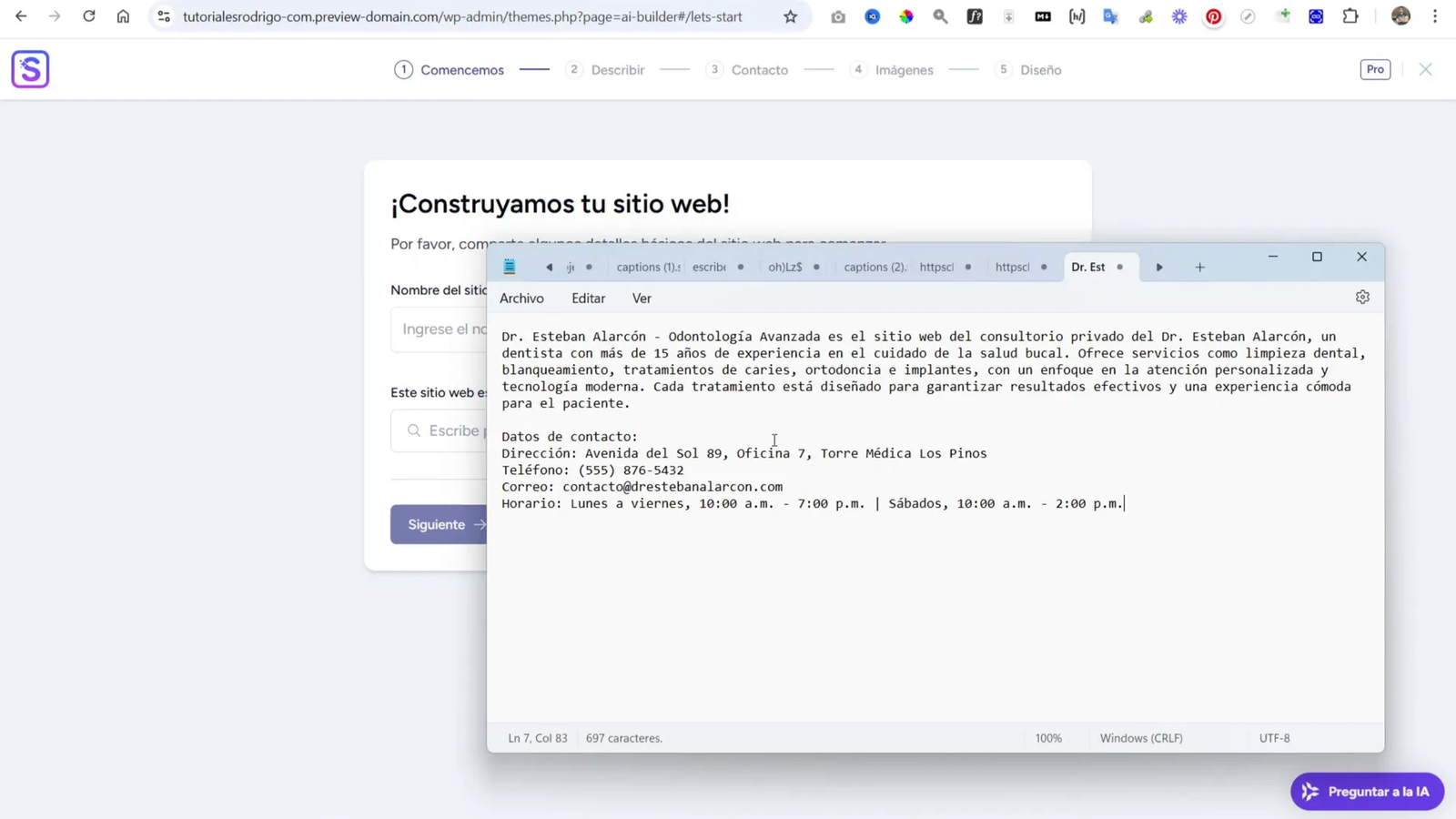This screenshot has width=1456, height=819.
Task: Open the Markdown extension icon
Action: [x=1042, y=16]
